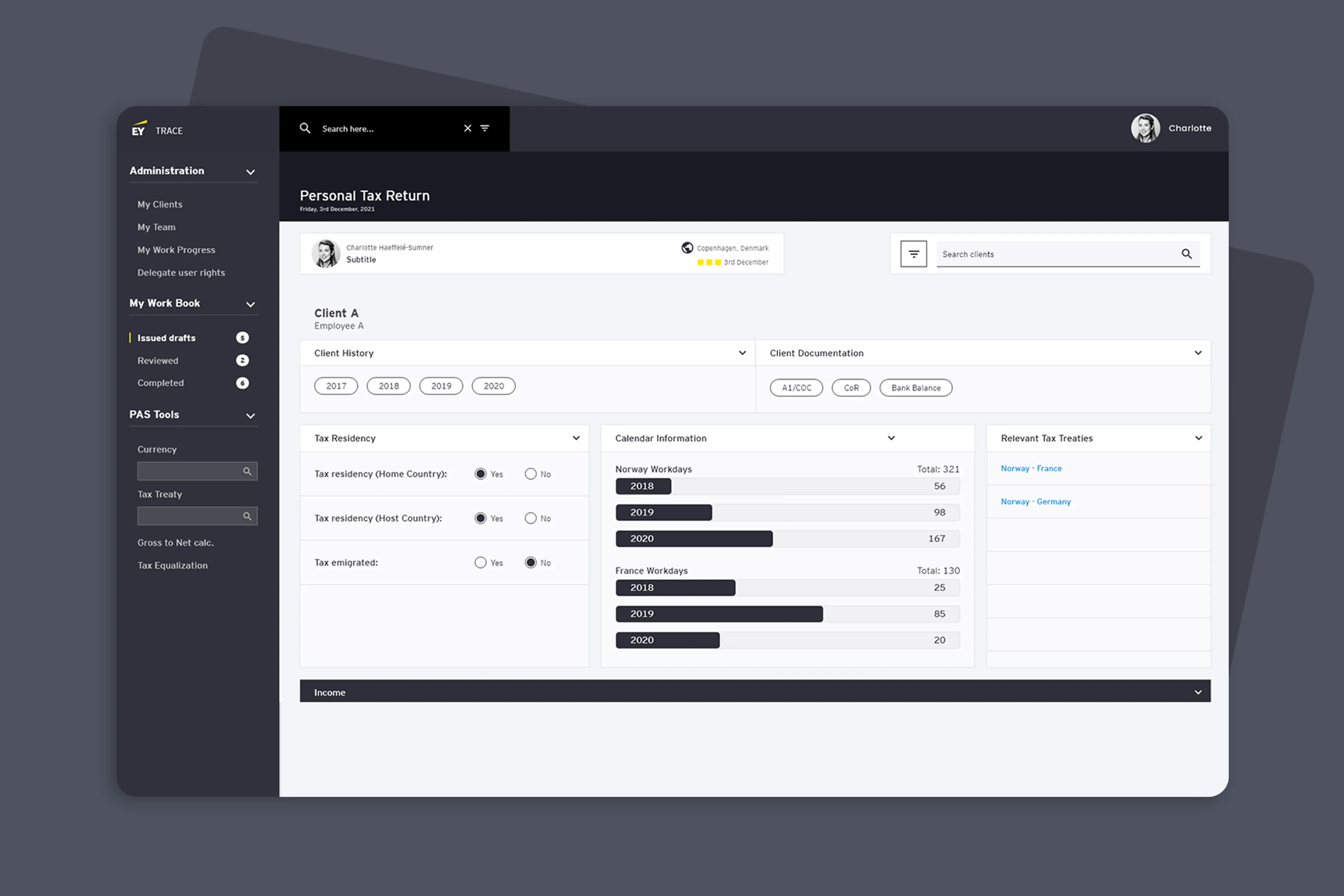The width and height of the screenshot is (1344, 896).
Task: Click the top search bar magnifier icon
Action: tap(305, 128)
